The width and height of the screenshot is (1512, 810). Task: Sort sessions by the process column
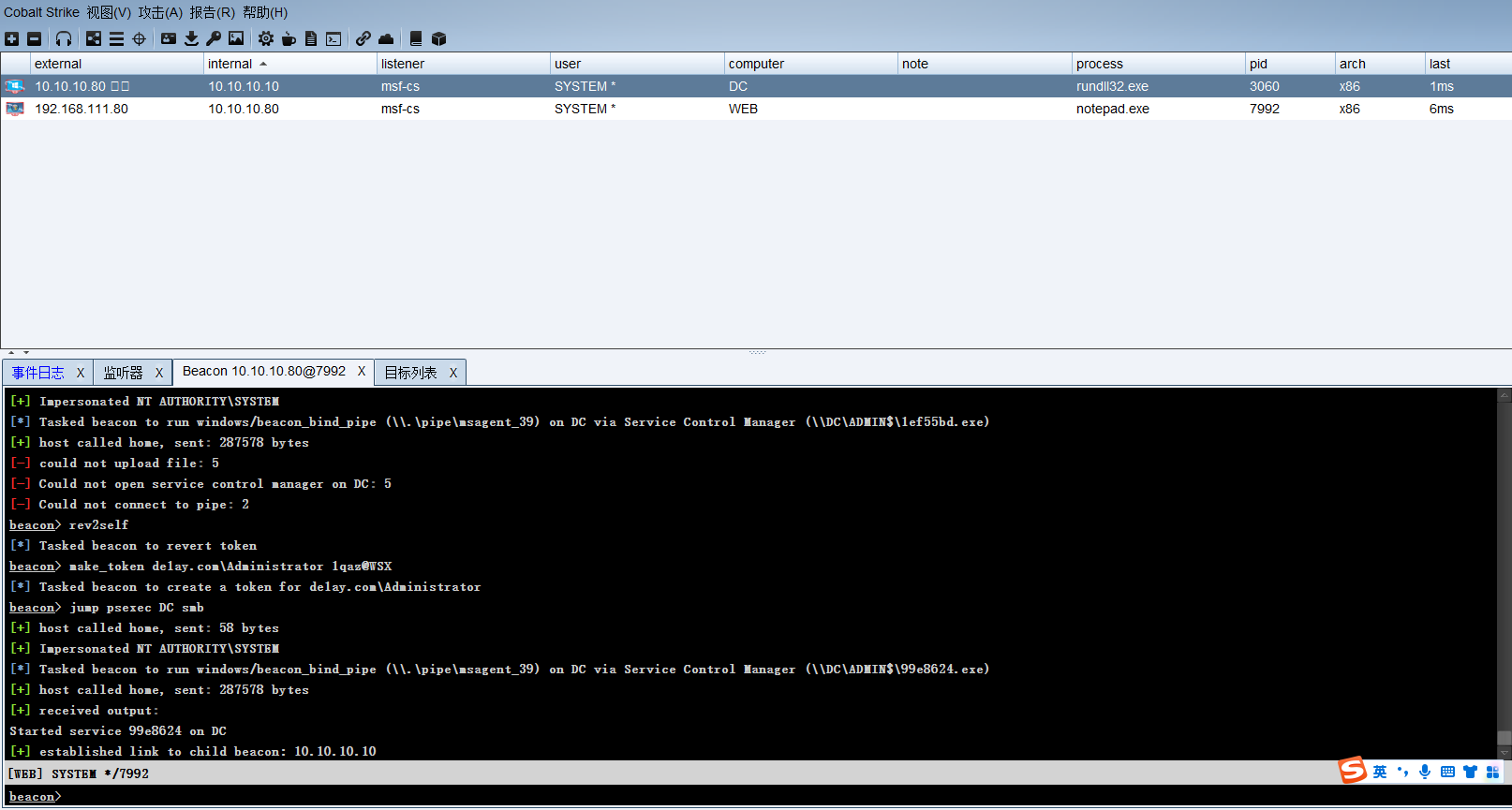1158,64
